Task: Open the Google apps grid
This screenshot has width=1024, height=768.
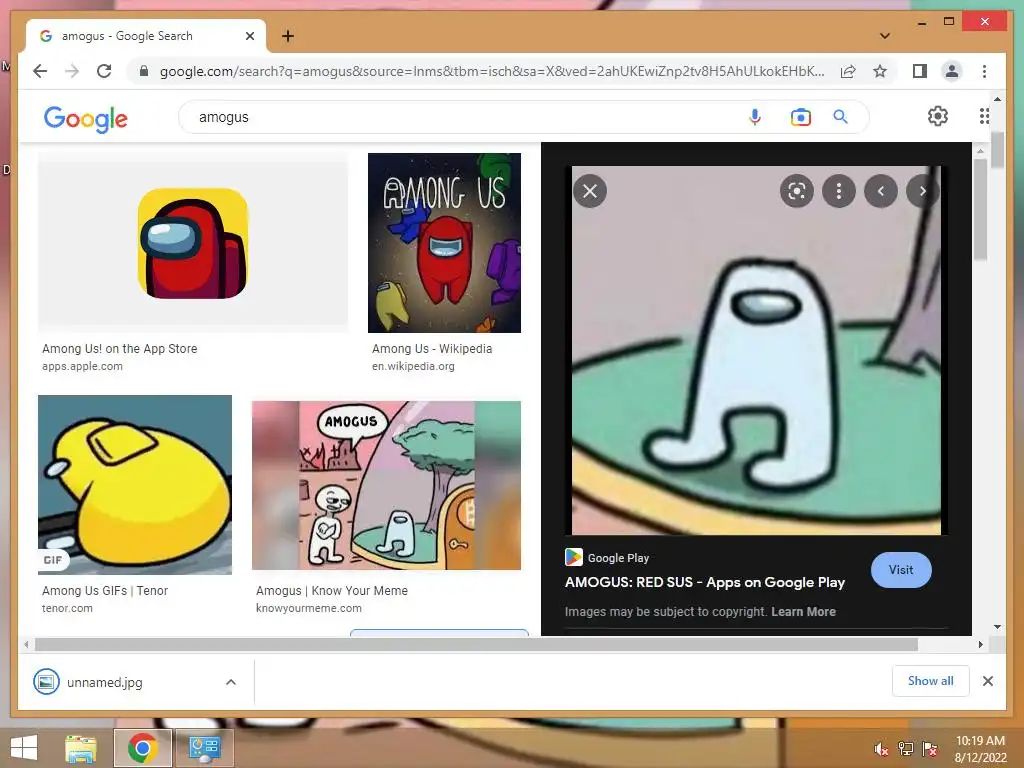Action: tap(984, 116)
